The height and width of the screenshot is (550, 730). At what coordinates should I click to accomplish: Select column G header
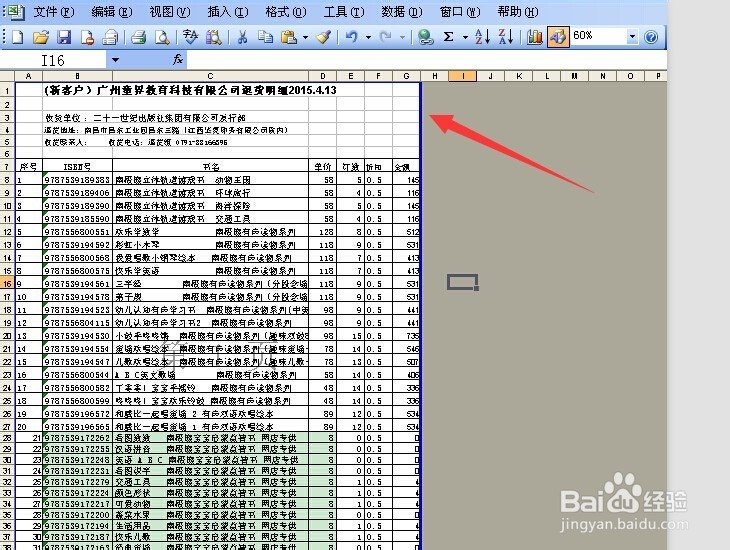click(406, 76)
